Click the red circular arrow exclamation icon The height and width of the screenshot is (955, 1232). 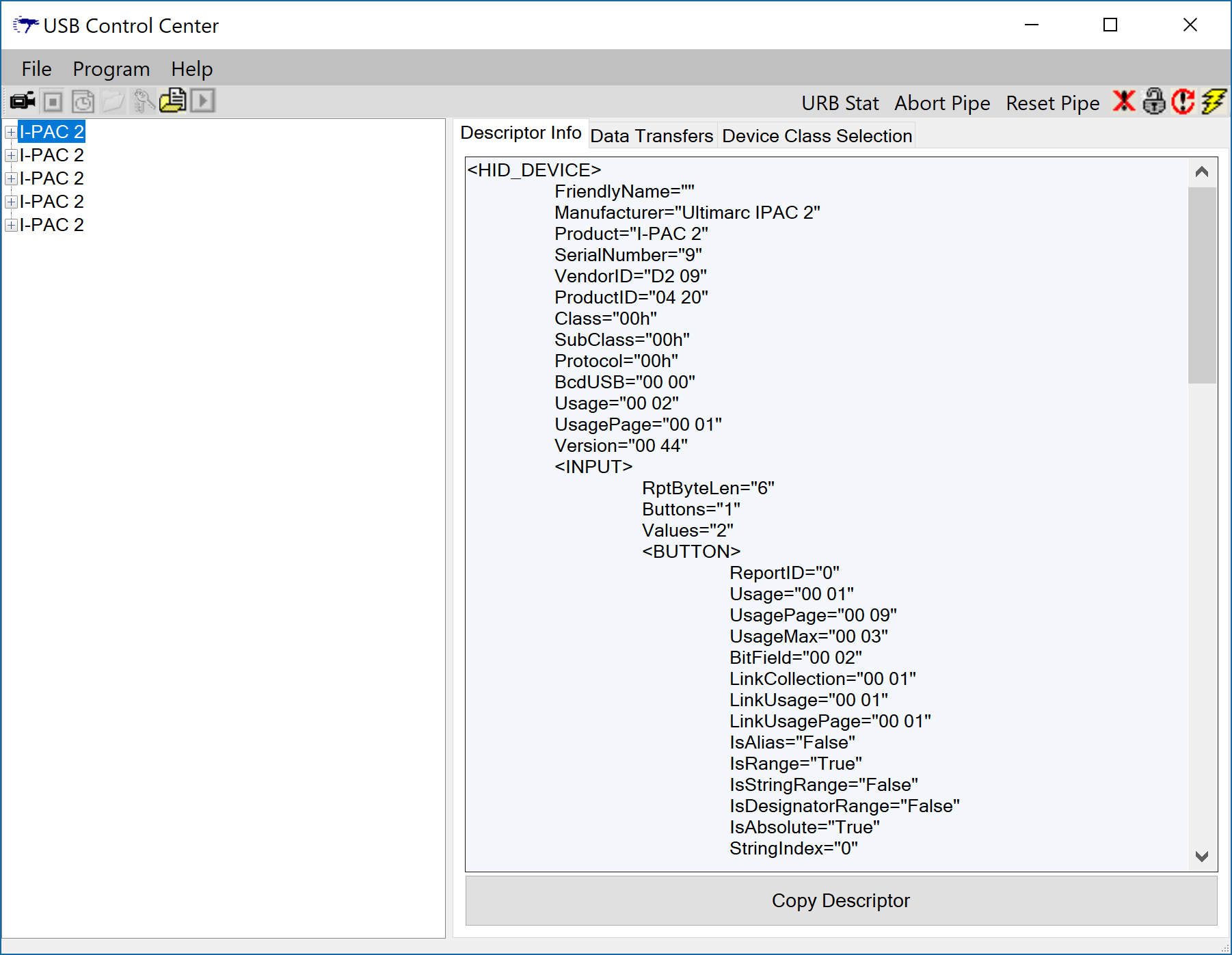click(1183, 101)
